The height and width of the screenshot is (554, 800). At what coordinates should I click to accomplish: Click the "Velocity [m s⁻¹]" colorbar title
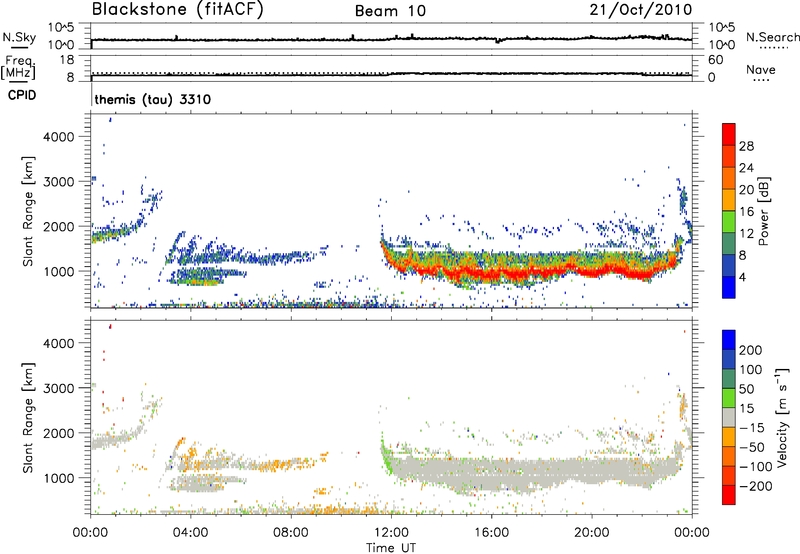[782, 417]
